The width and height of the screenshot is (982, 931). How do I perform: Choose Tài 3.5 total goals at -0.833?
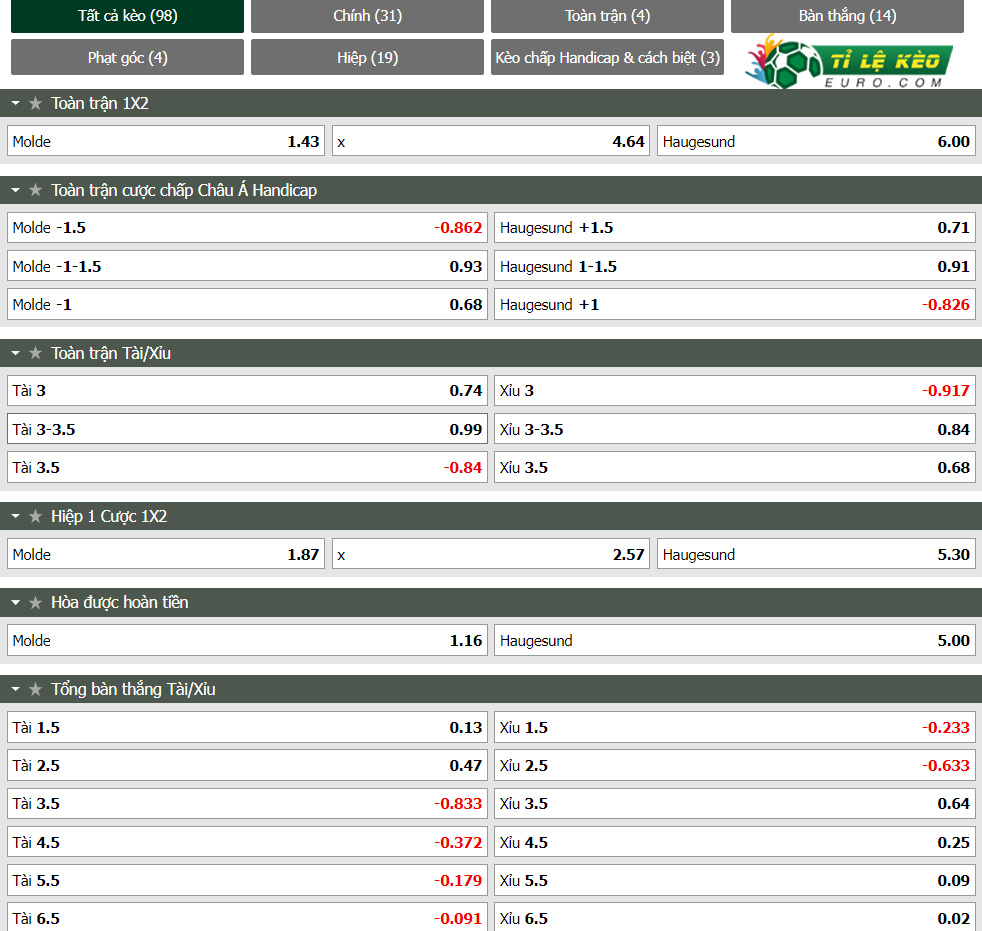coord(247,804)
